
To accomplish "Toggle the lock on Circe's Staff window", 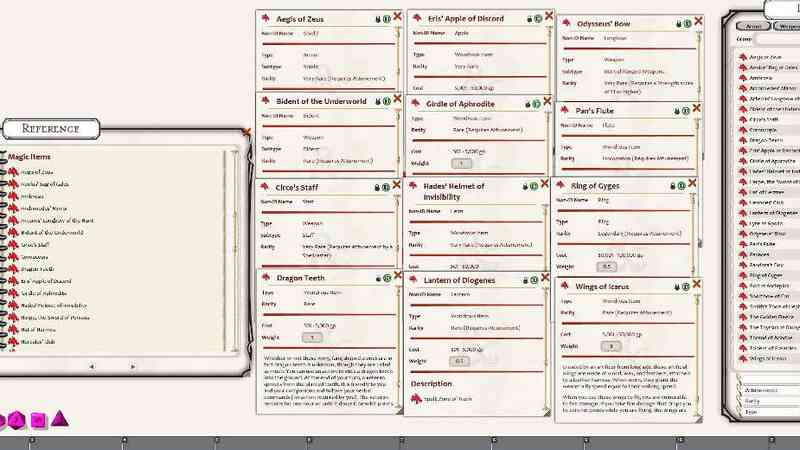I will (377, 187).
